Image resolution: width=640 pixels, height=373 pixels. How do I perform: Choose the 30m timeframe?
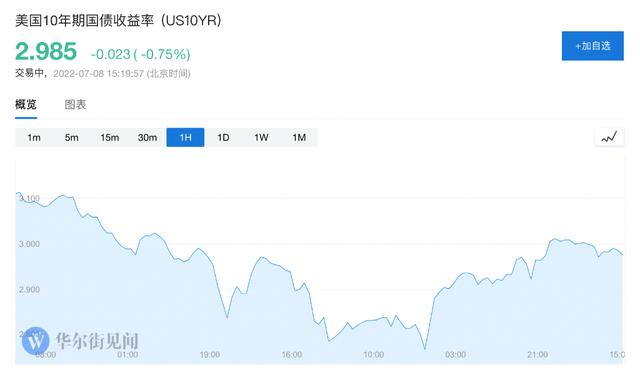point(147,138)
